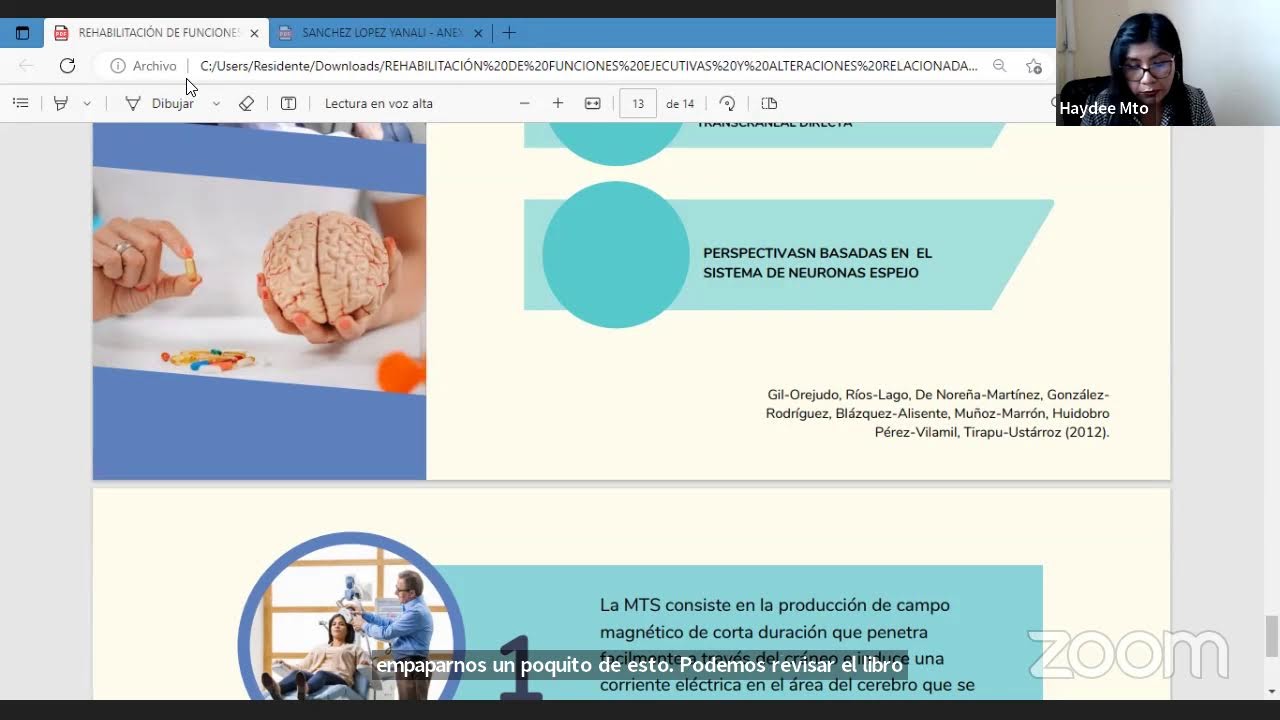
Task: Rotate the PDF page
Action: (x=727, y=103)
